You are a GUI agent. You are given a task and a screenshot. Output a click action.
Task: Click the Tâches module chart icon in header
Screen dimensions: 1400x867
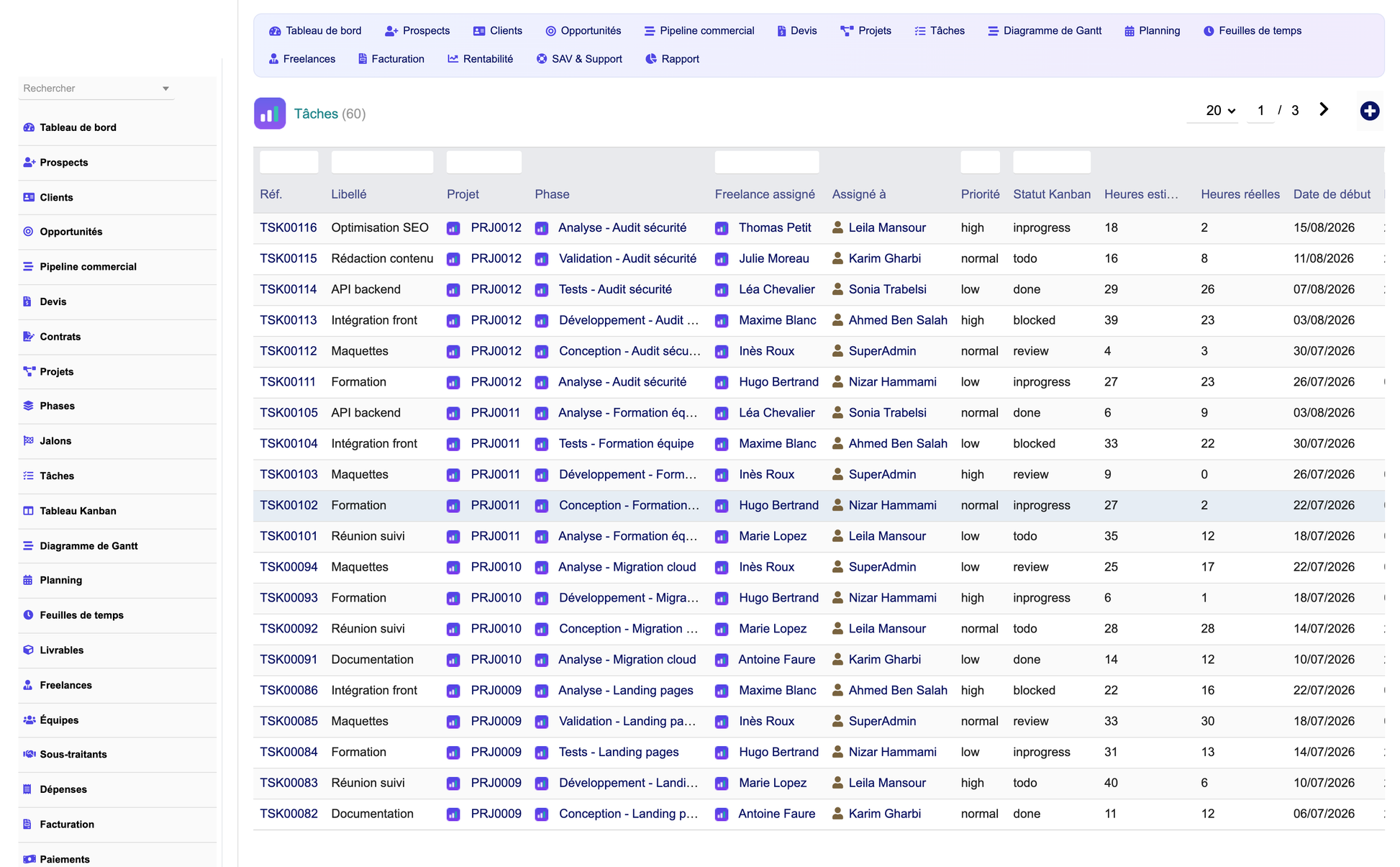(270, 114)
